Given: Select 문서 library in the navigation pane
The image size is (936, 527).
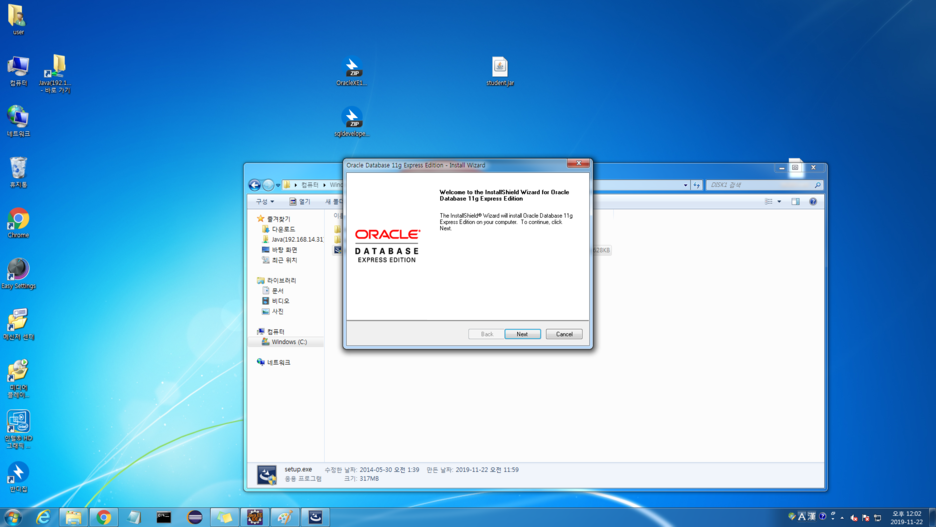Looking at the screenshot, I should pos(273,291).
